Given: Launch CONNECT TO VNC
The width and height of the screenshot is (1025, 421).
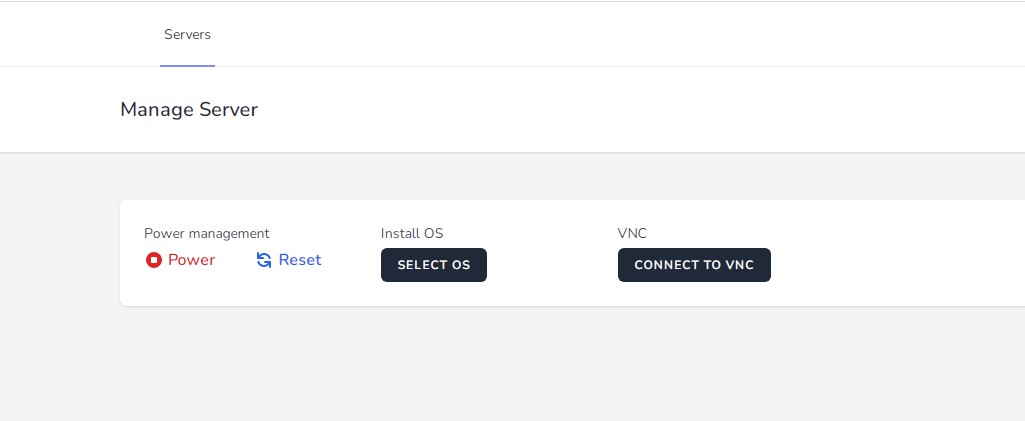Looking at the screenshot, I should coord(694,265).
